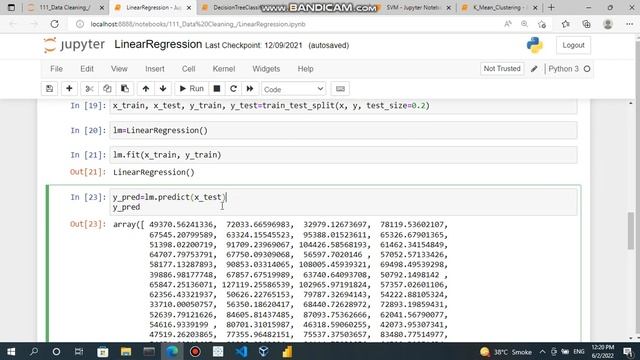640x360 pixels.
Task: Cut selected cells with scissors icon
Action: pyautogui.click(x=89, y=89)
